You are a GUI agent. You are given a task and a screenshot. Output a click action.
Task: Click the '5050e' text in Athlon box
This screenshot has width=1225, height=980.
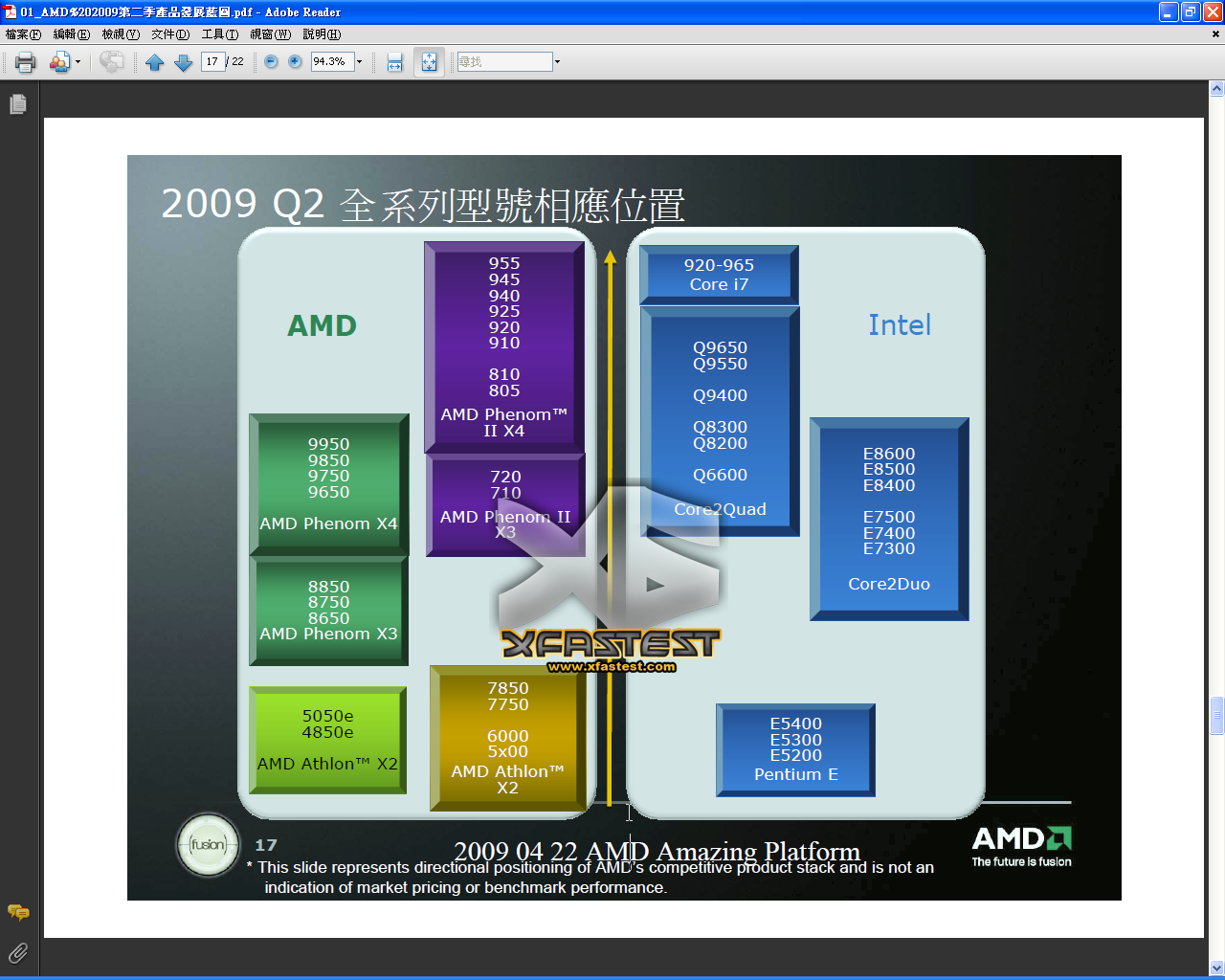pyautogui.click(x=327, y=716)
